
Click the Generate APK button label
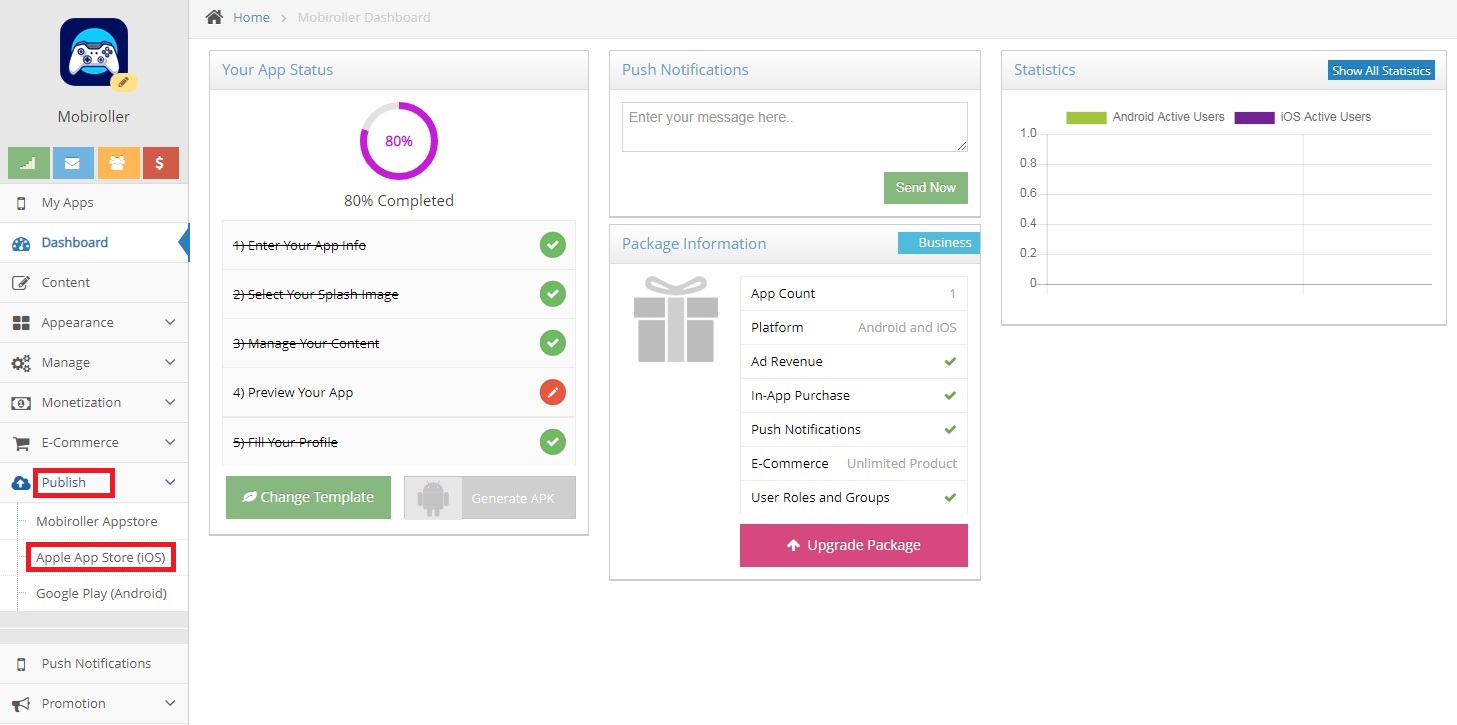pyautogui.click(x=513, y=498)
